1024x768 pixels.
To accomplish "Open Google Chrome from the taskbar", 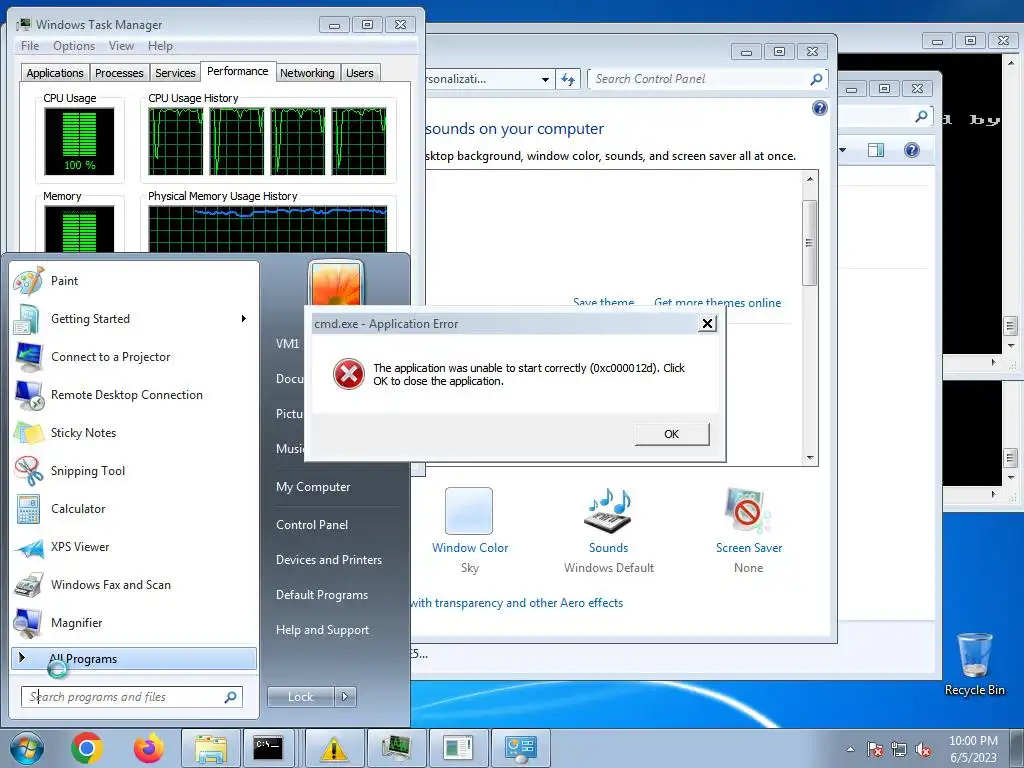I will [87, 748].
